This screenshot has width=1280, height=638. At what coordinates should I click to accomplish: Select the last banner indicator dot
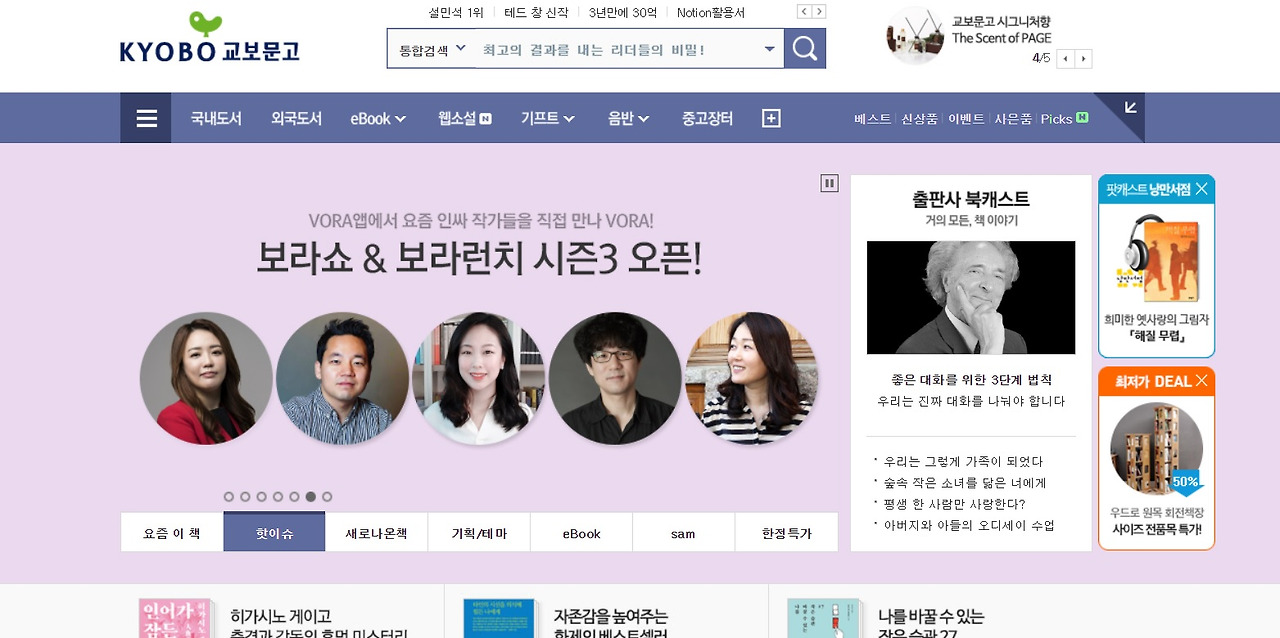pyautogui.click(x=327, y=496)
